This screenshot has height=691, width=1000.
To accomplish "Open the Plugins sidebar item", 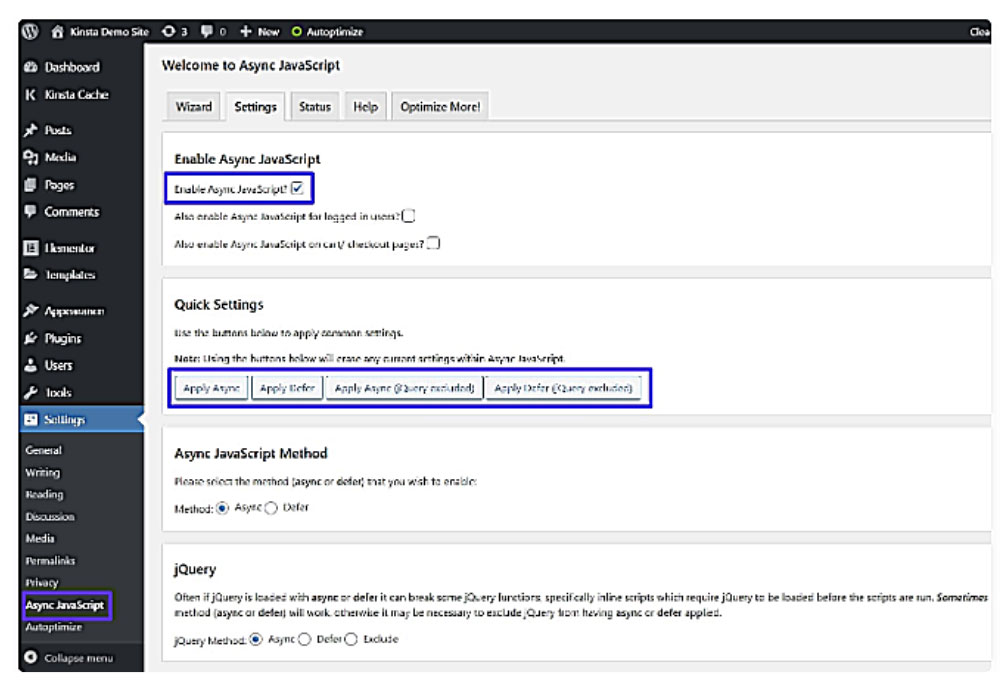I will pos(62,338).
